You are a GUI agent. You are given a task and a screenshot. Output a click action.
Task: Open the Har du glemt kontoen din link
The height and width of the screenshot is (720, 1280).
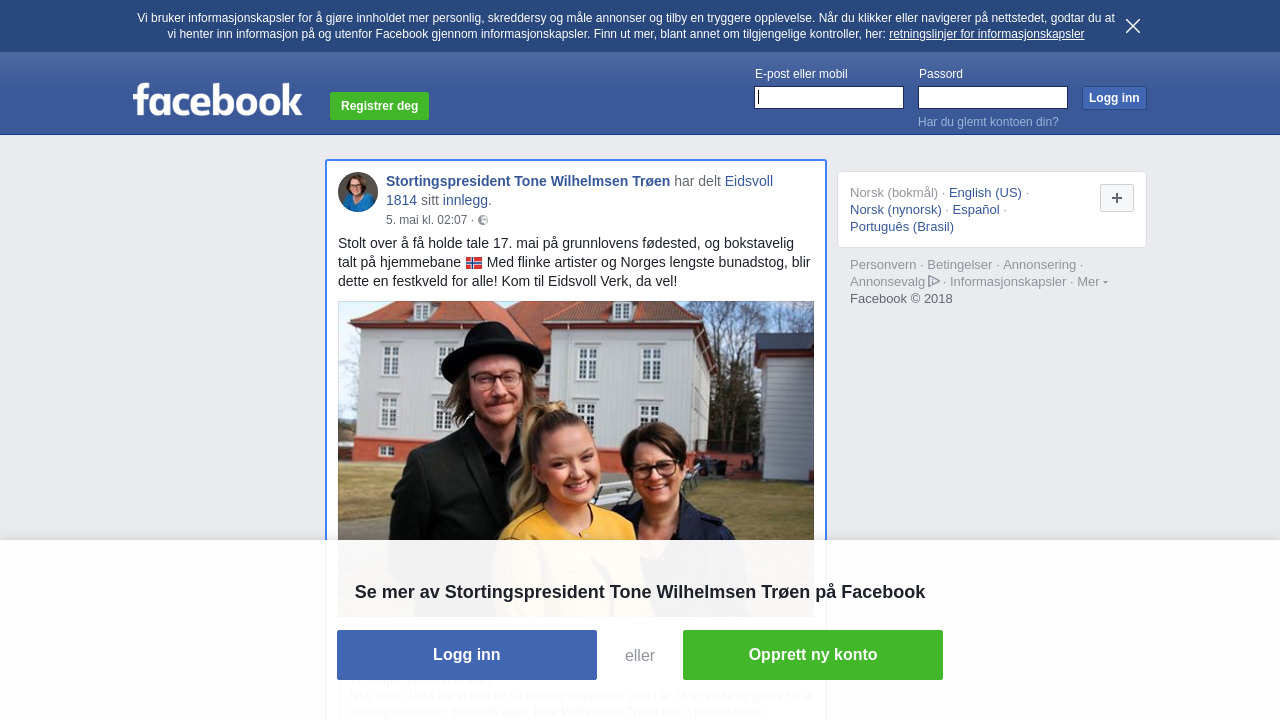tap(988, 122)
